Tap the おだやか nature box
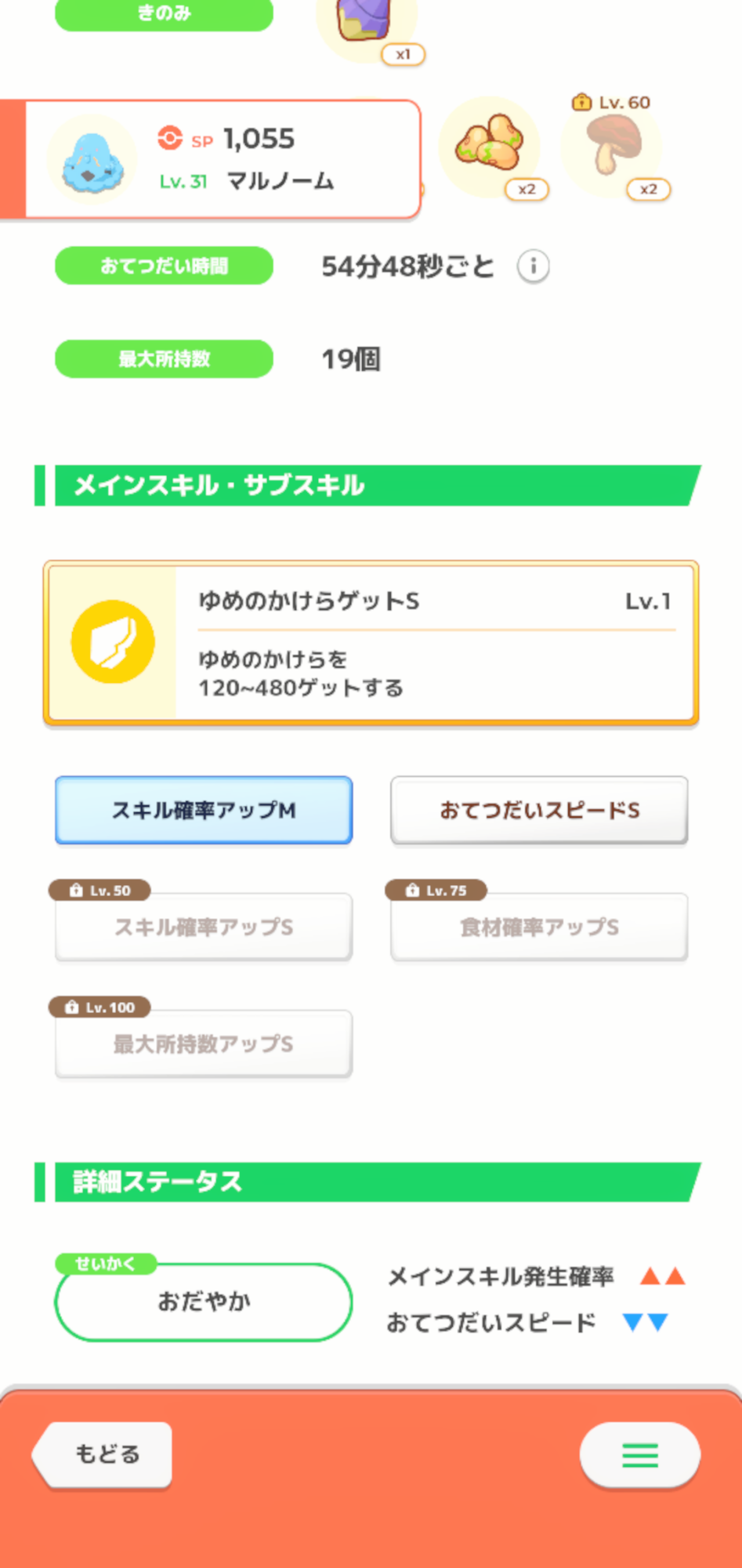 [204, 1301]
